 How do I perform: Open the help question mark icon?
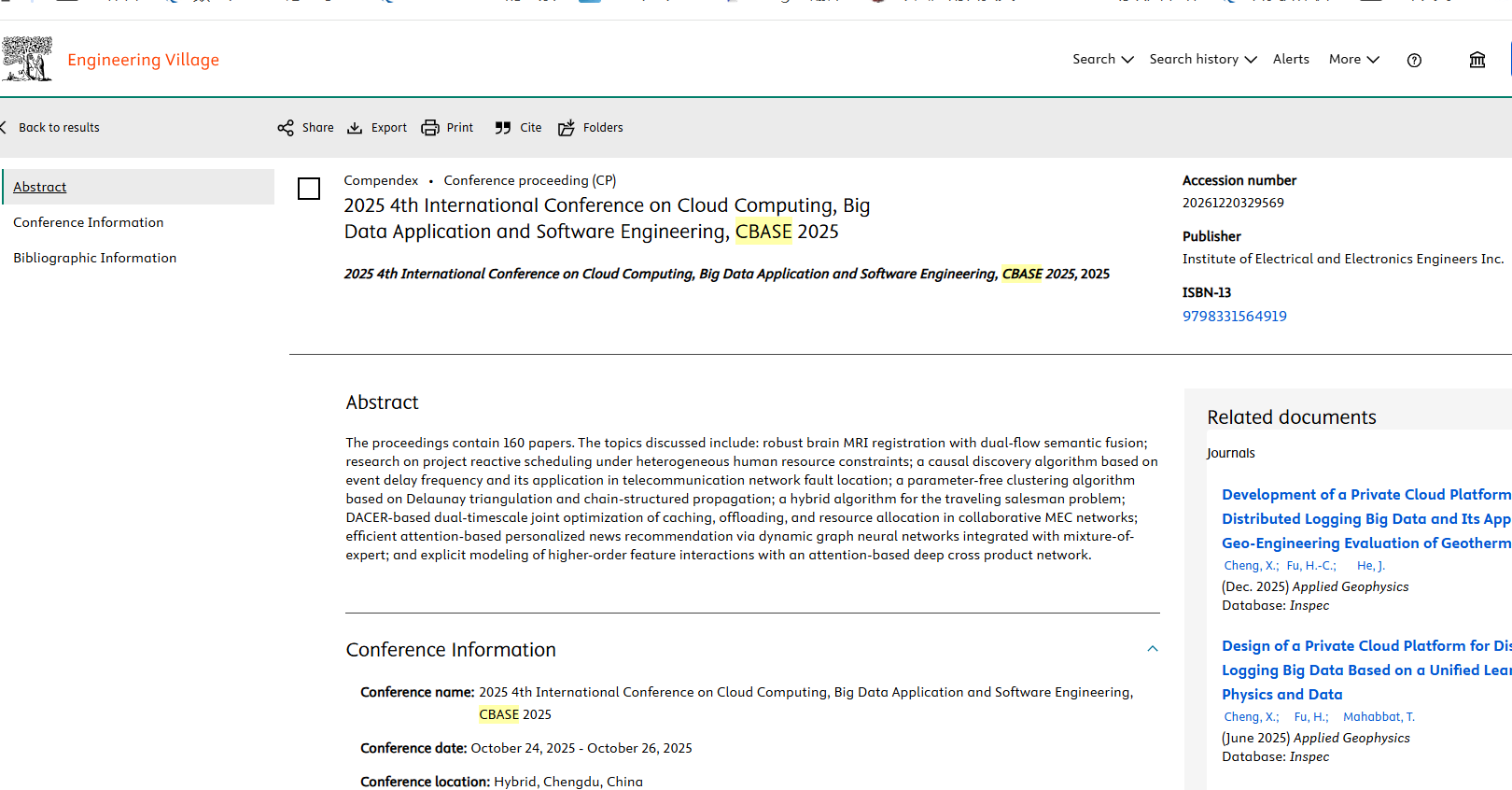pos(1414,60)
